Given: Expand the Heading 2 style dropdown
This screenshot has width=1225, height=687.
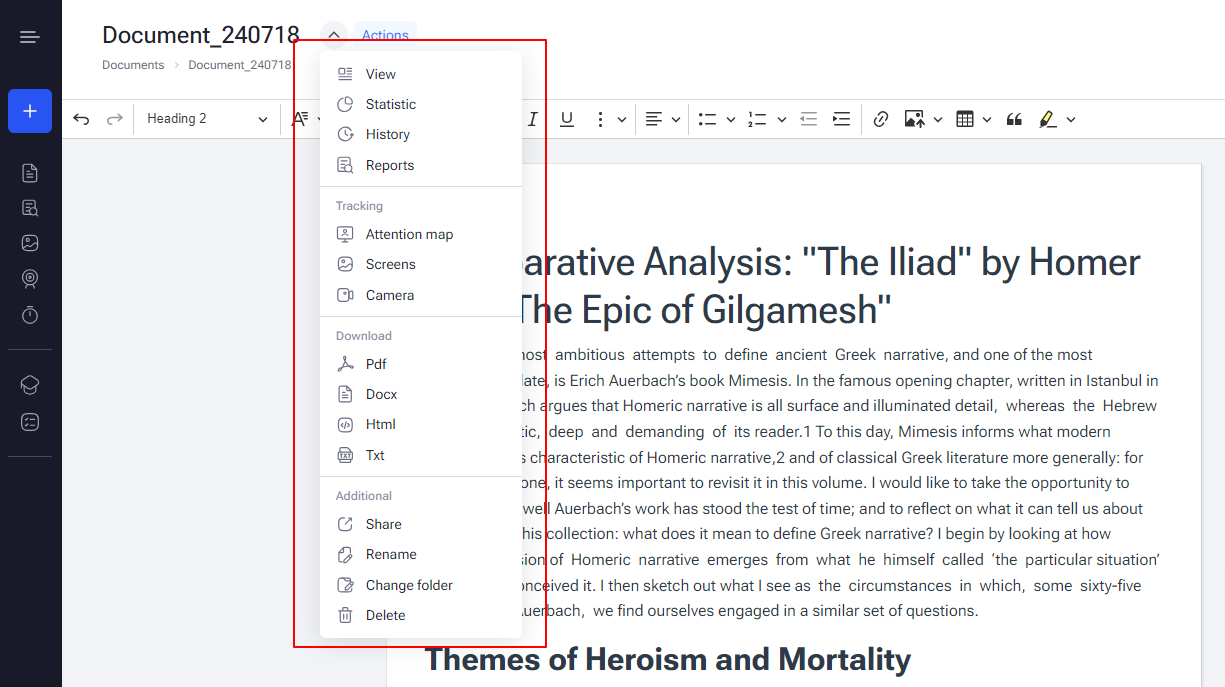Looking at the screenshot, I should [207, 119].
